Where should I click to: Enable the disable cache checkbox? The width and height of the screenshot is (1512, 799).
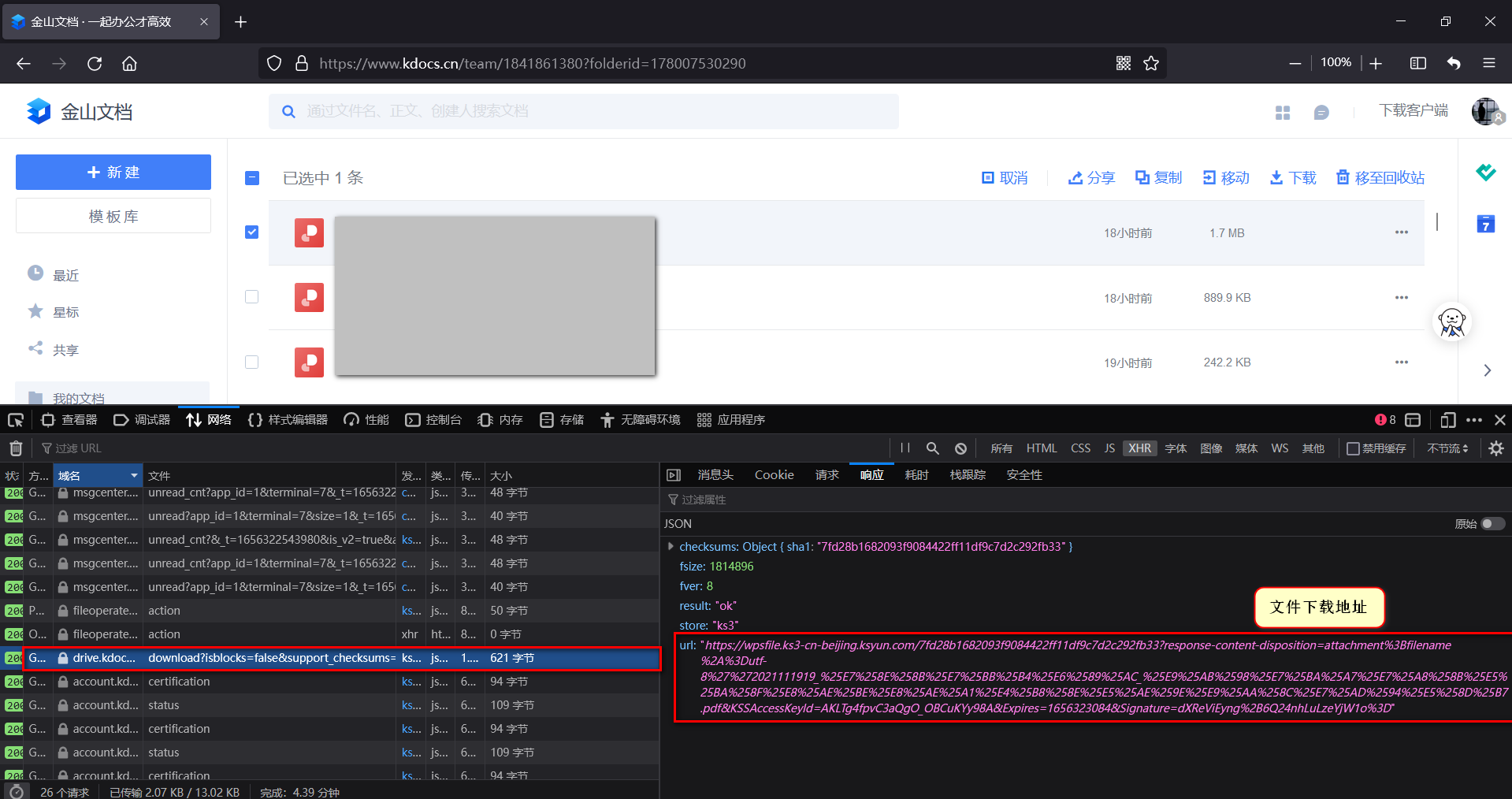tap(1353, 448)
